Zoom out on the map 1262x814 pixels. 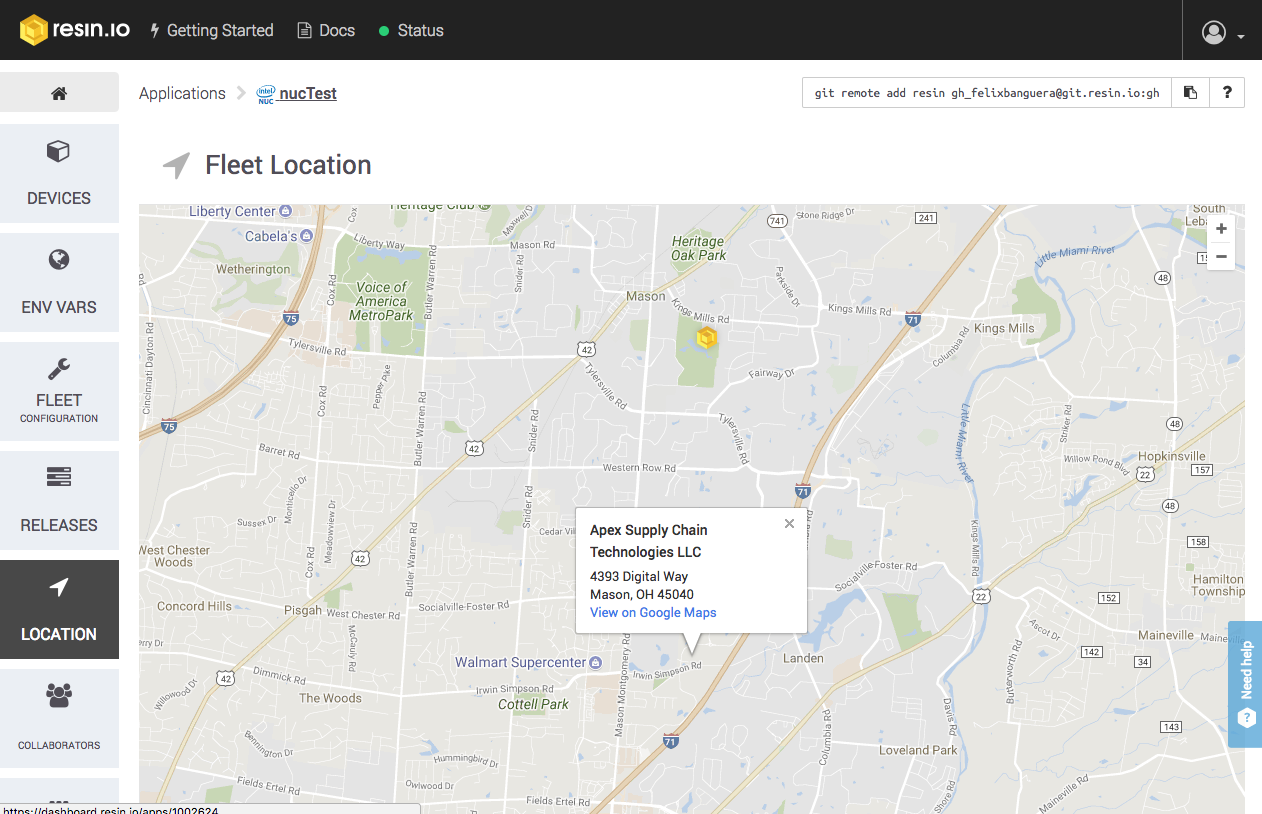(x=1221, y=257)
